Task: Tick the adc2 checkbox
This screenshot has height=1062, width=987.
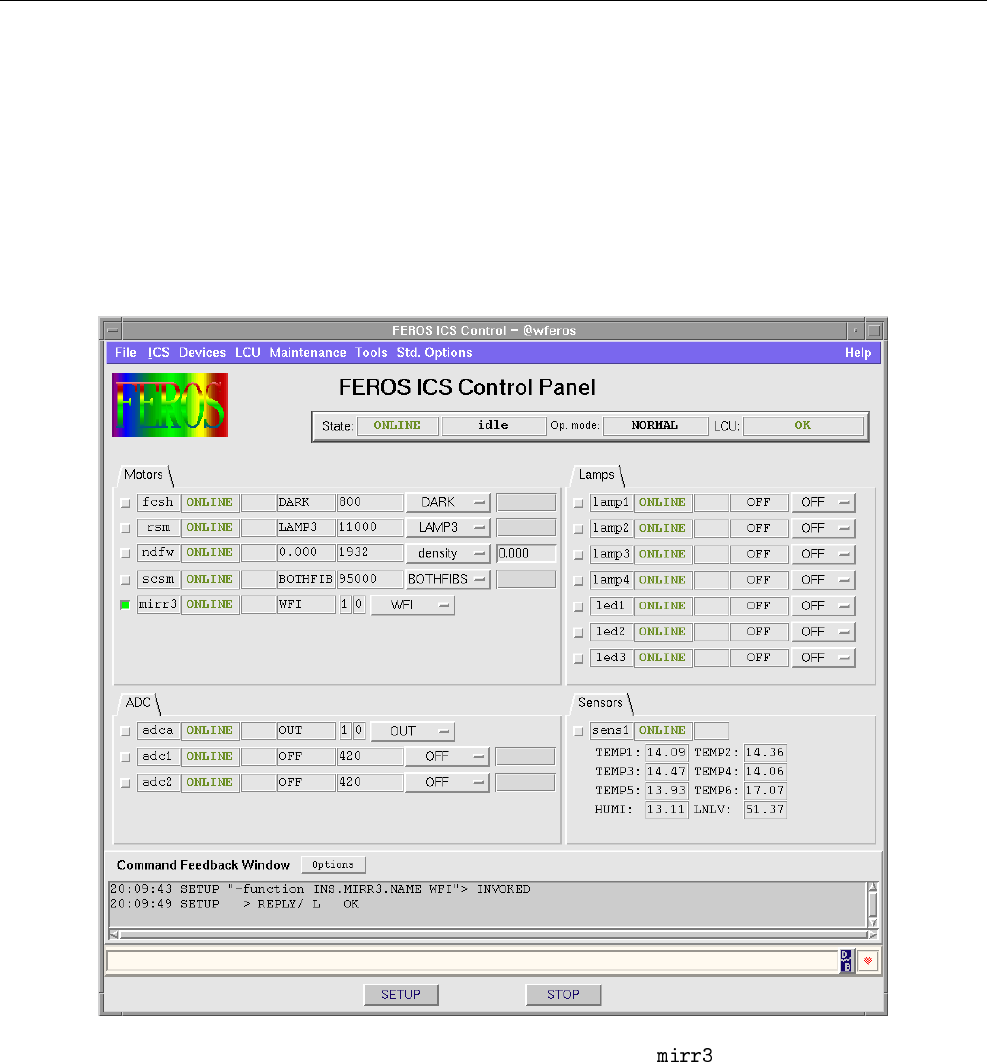Action: [125, 783]
